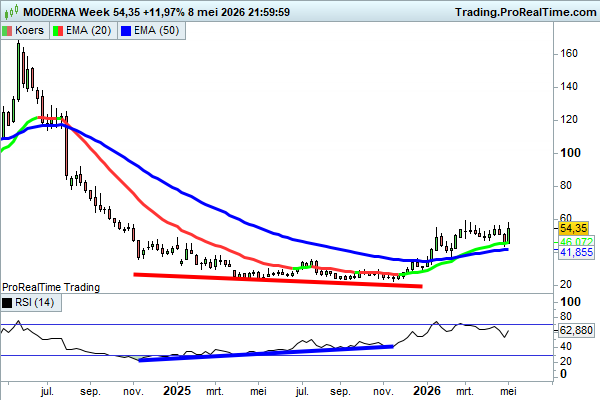Image resolution: width=600 pixels, height=400 pixels.
Task: Click the MODERNA Week title text
Action: click(x=67, y=12)
